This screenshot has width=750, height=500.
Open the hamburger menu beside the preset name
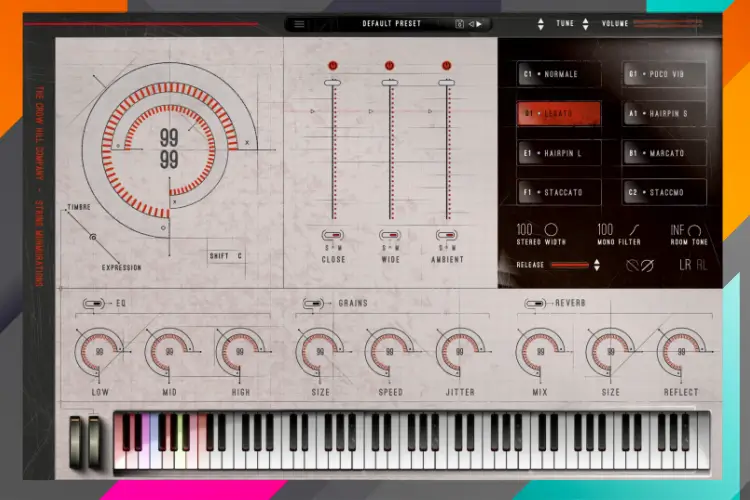point(299,24)
